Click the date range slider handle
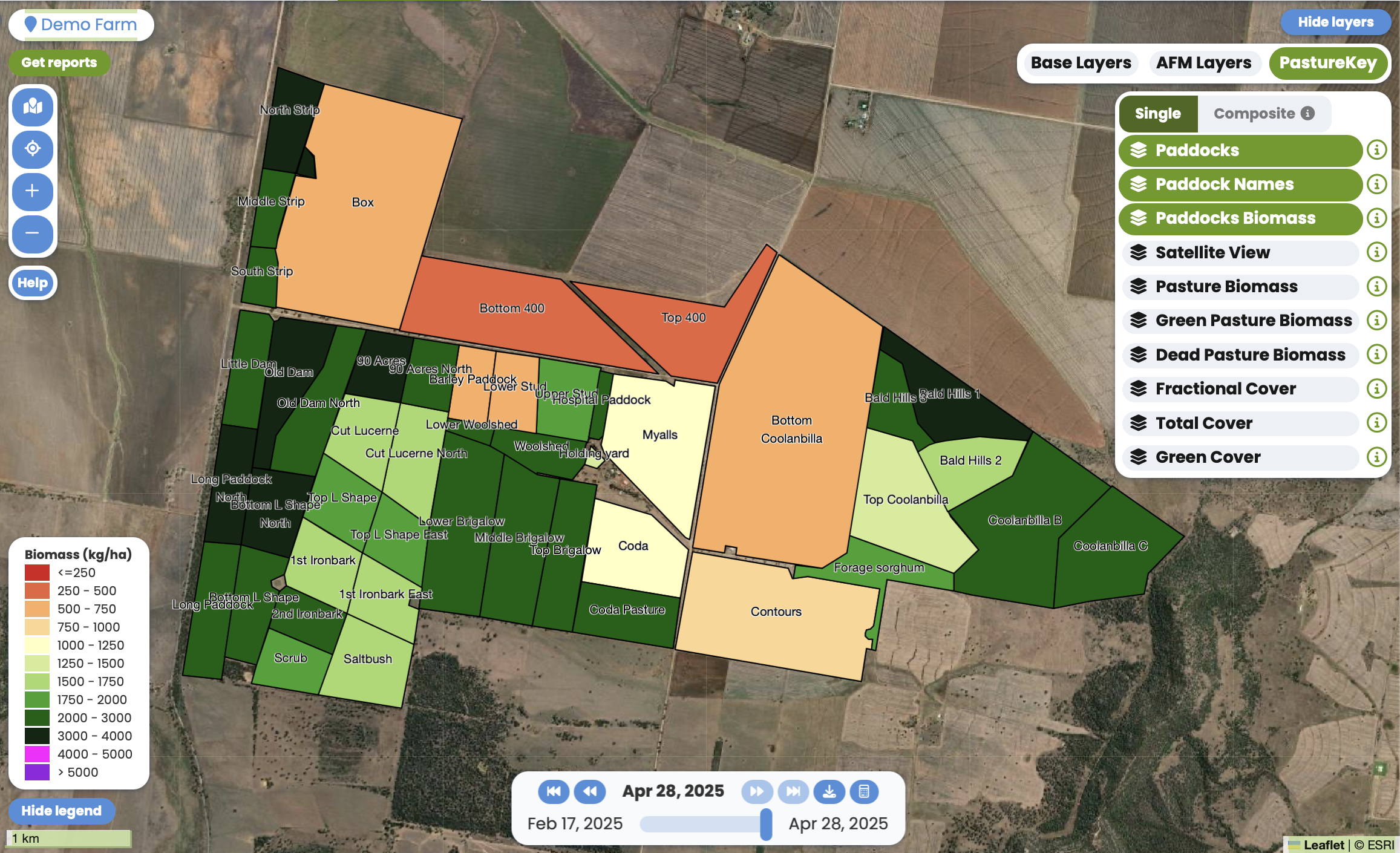The width and height of the screenshot is (1400, 853). [x=766, y=824]
